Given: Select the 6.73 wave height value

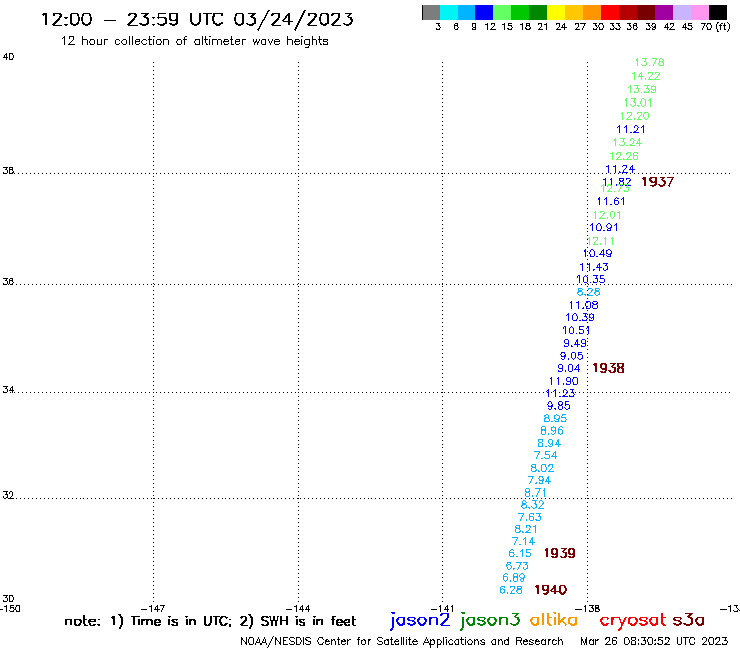Looking at the screenshot, I should [517, 566].
